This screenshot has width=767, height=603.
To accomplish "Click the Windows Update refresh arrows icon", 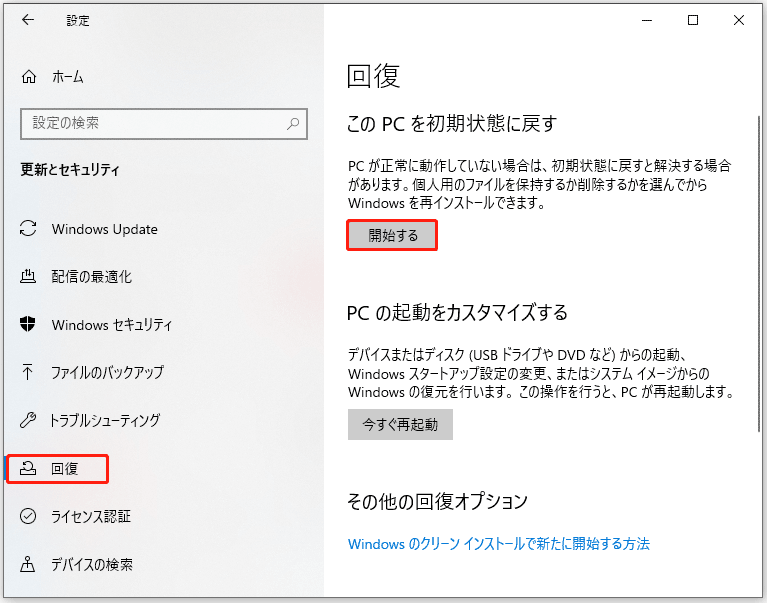I will click(28, 228).
